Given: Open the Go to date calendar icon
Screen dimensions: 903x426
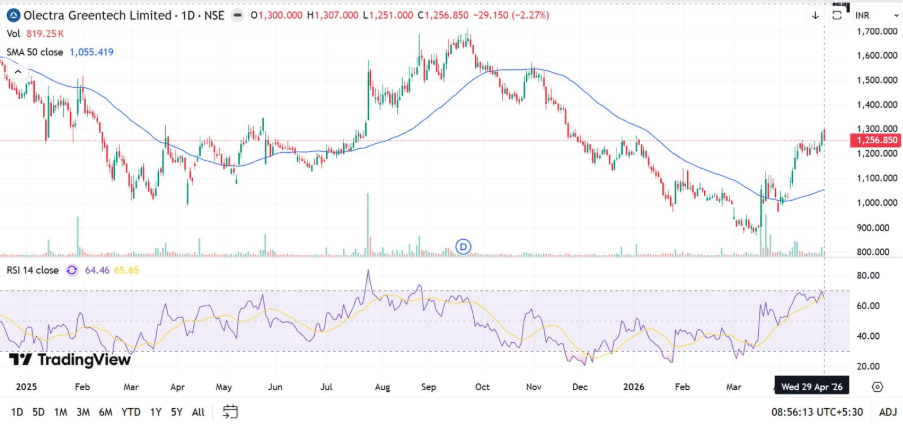Looking at the screenshot, I should [230, 411].
